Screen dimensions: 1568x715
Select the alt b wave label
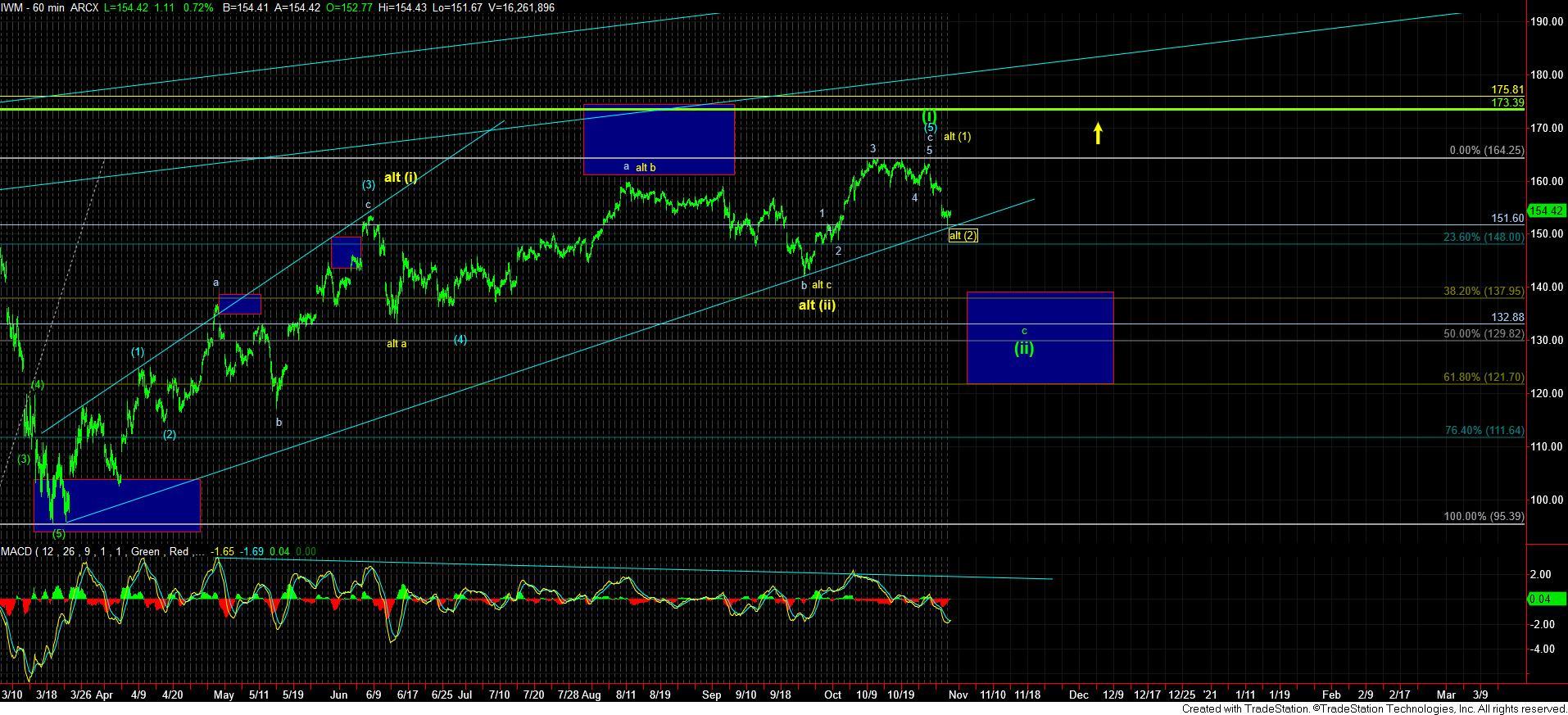pyautogui.click(x=646, y=168)
